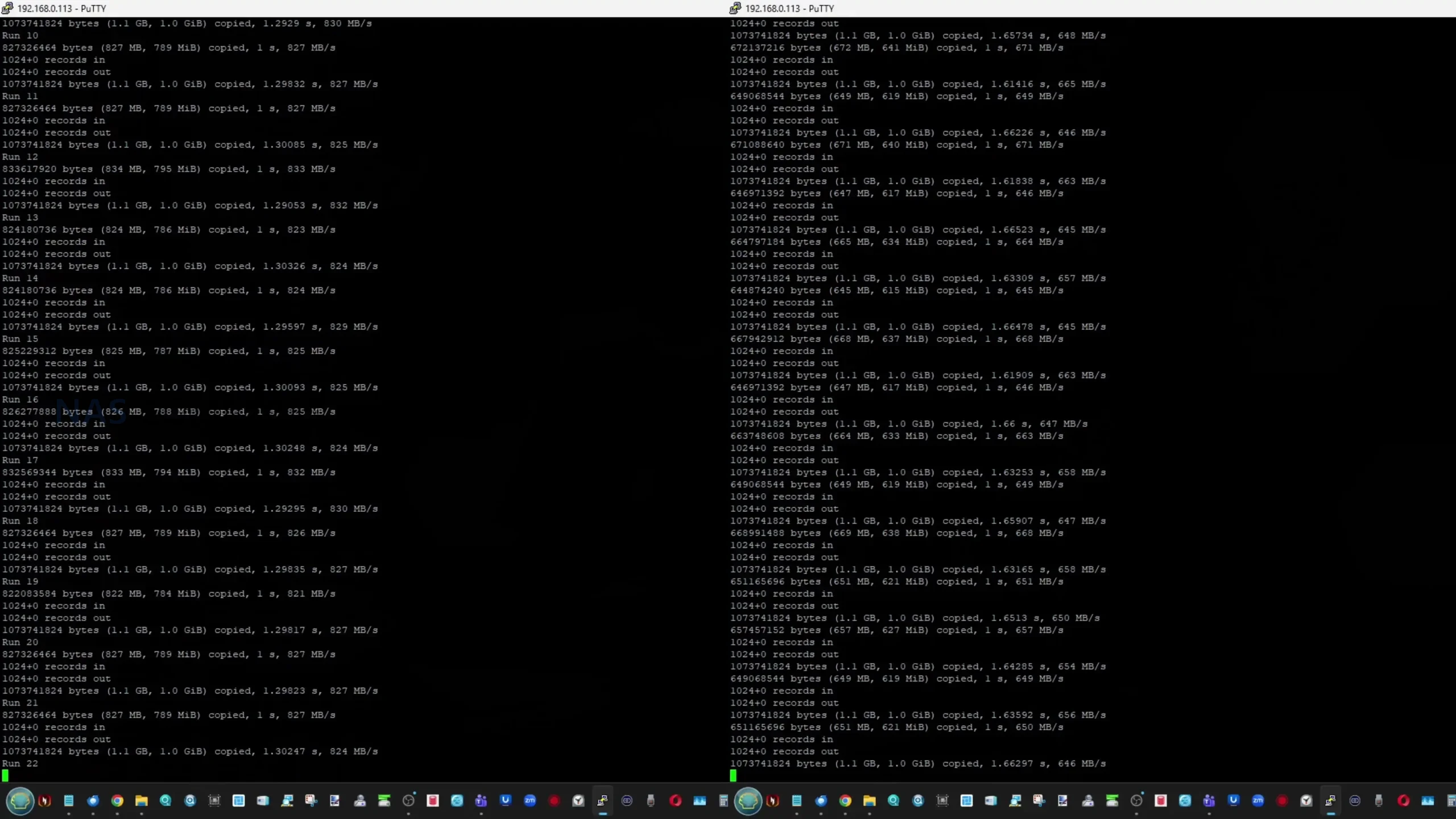Open the right PuTTY window's system menu icon
1456x819 pixels.
tap(735, 8)
